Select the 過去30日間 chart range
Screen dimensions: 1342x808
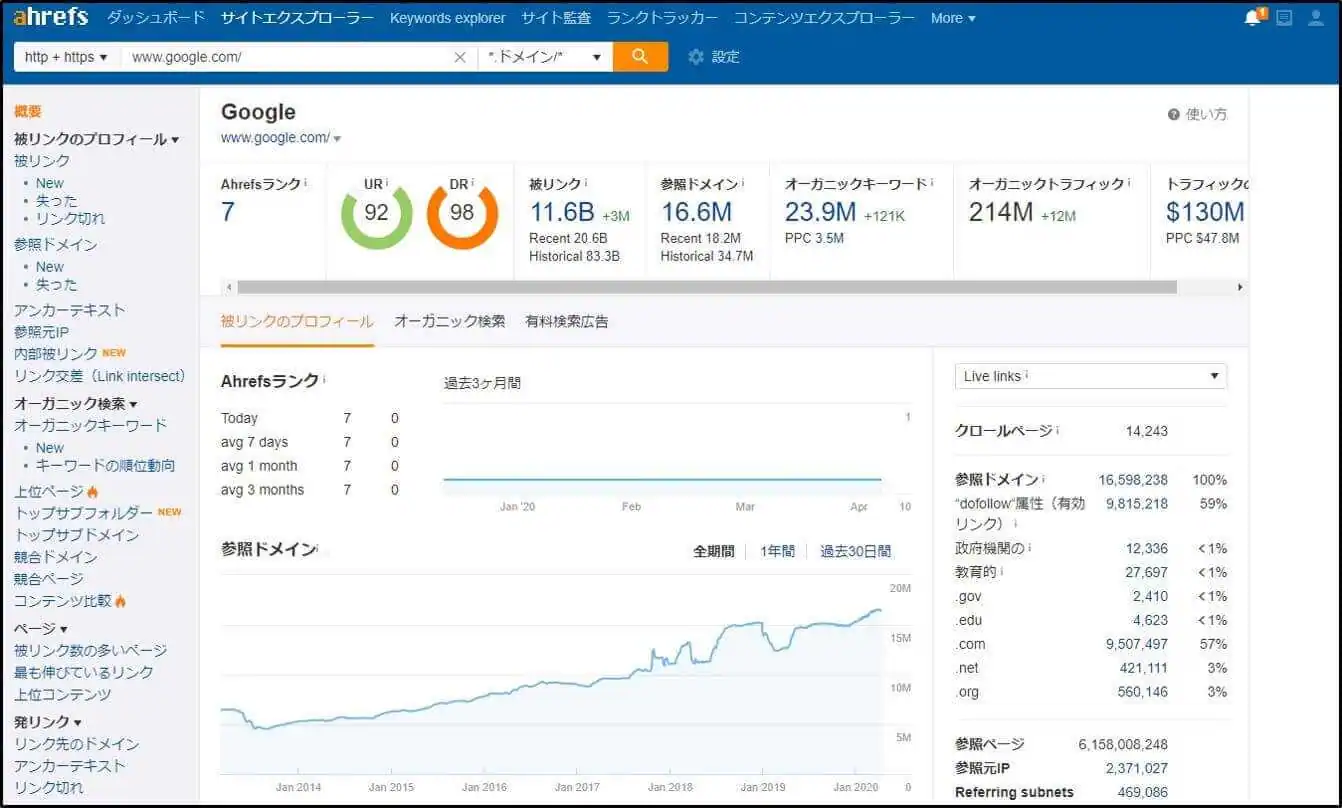click(855, 551)
